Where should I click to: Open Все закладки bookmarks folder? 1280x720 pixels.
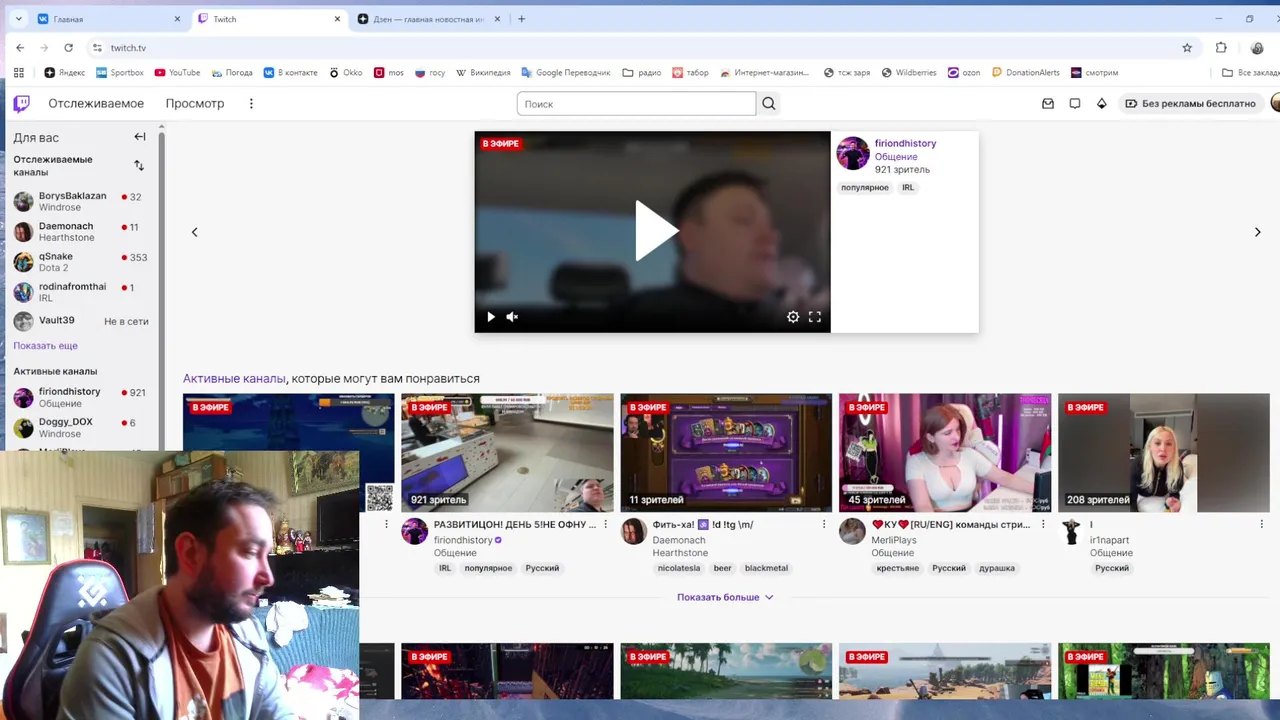pyautogui.click(x=1251, y=72)
